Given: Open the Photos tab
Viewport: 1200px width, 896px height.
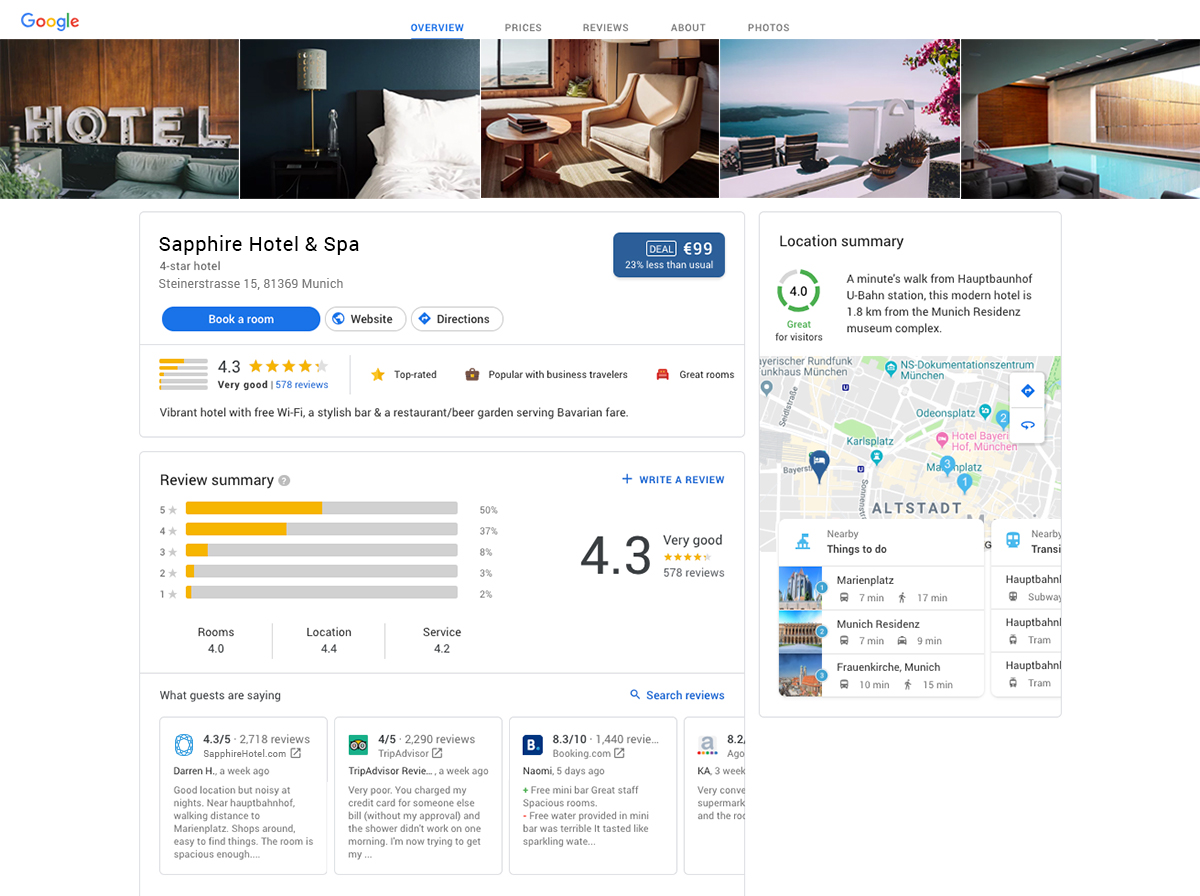Looking at the screenshot, I should point(769,28).
